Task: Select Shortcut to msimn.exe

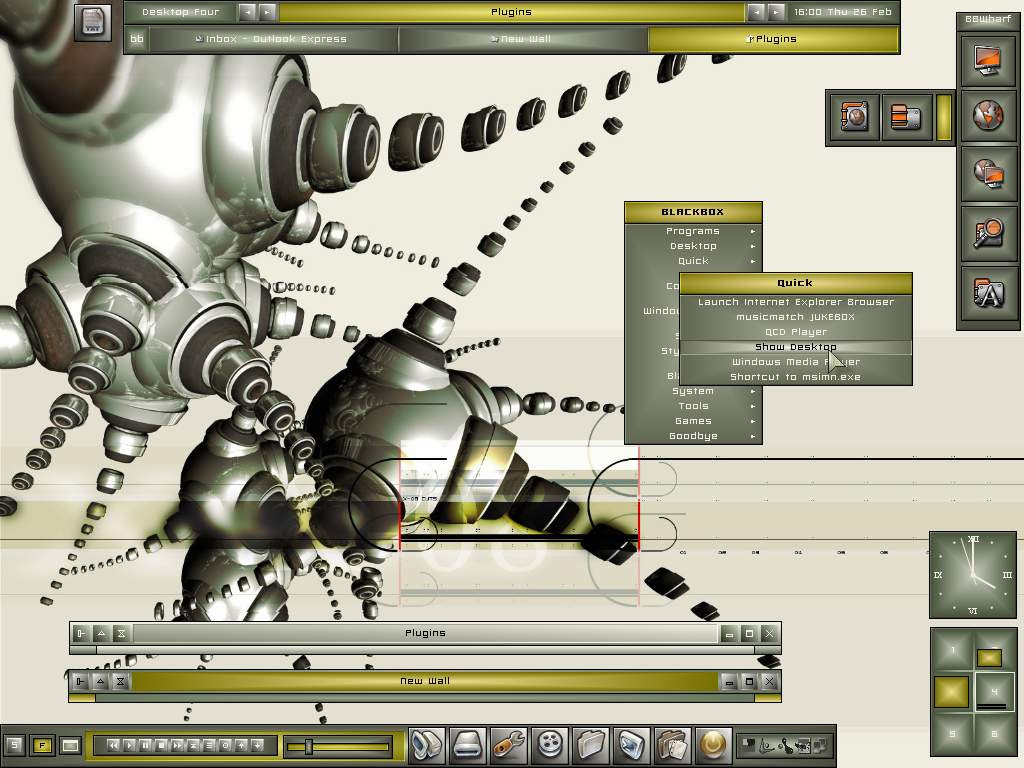Action: (x=795, y=377)
